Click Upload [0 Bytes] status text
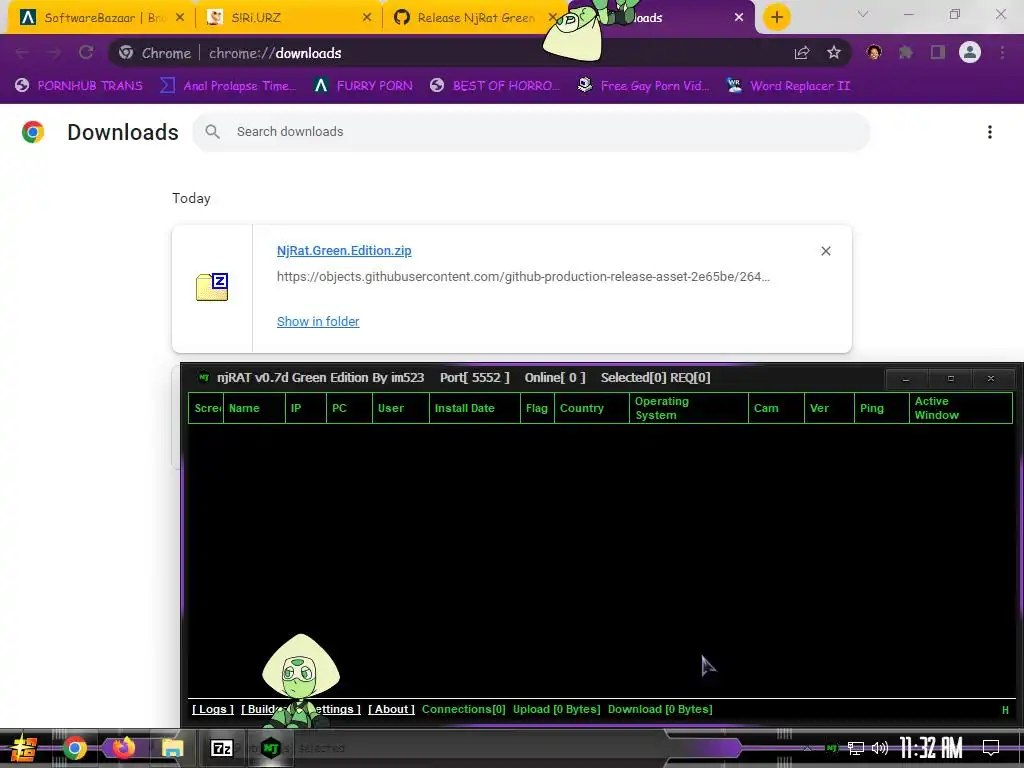 (x=556, y=709)
